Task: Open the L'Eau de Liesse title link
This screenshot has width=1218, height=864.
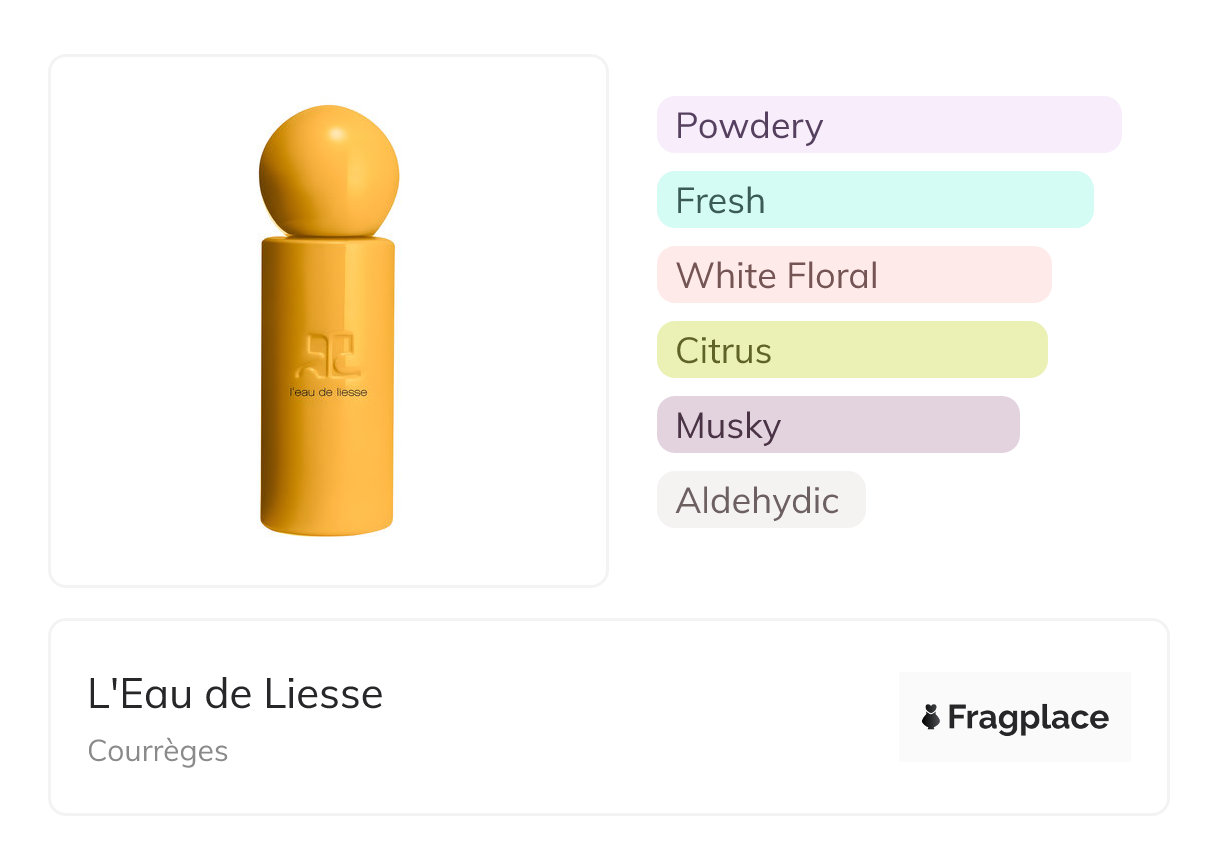Action: 236,694
